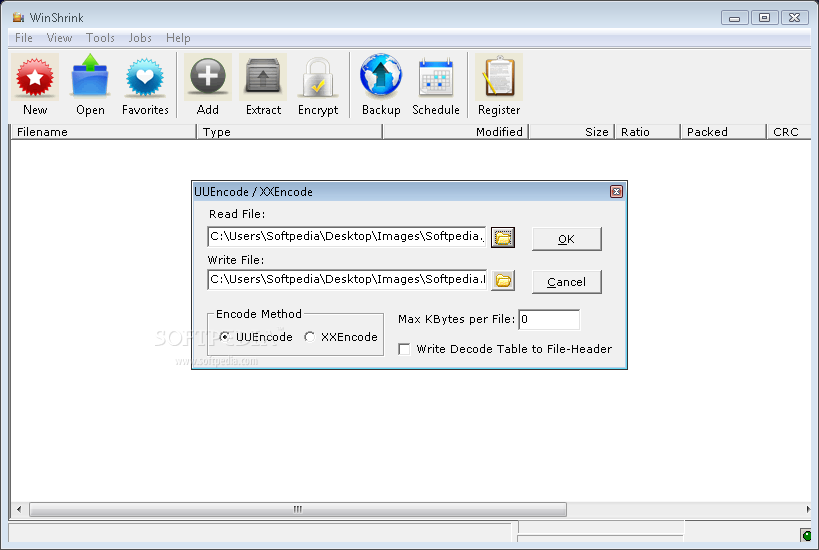The image size is (819, 550).
Task: Click the green status indicator in status bar
Action: coord(806,535)
